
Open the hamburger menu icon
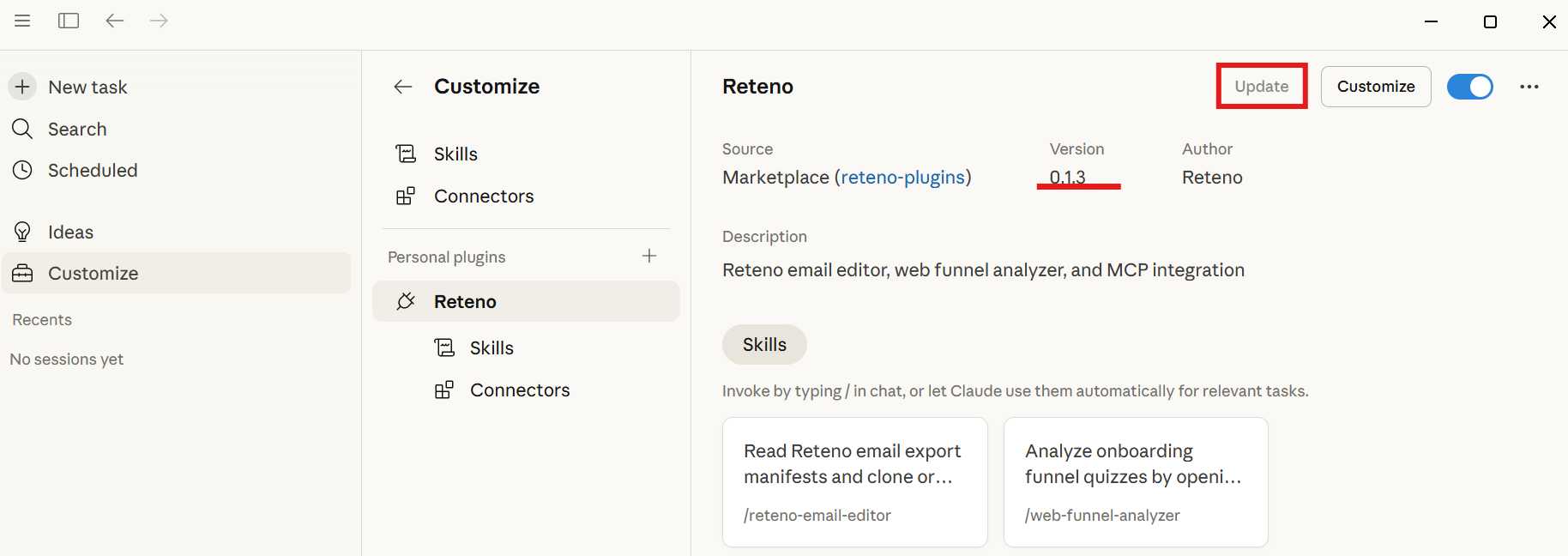click(22, 21)
